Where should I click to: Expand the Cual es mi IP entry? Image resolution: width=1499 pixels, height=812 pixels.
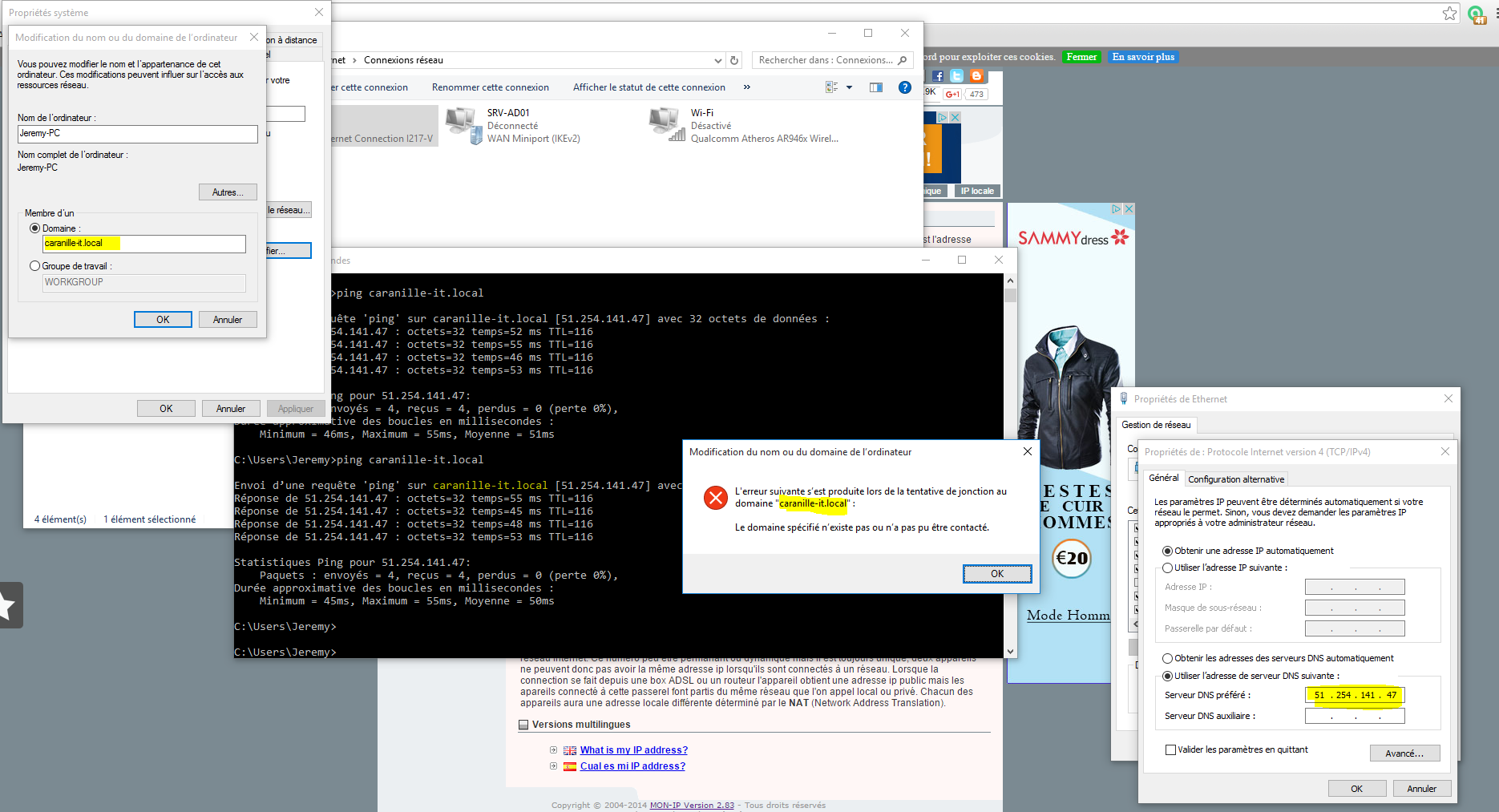point(553,766)
